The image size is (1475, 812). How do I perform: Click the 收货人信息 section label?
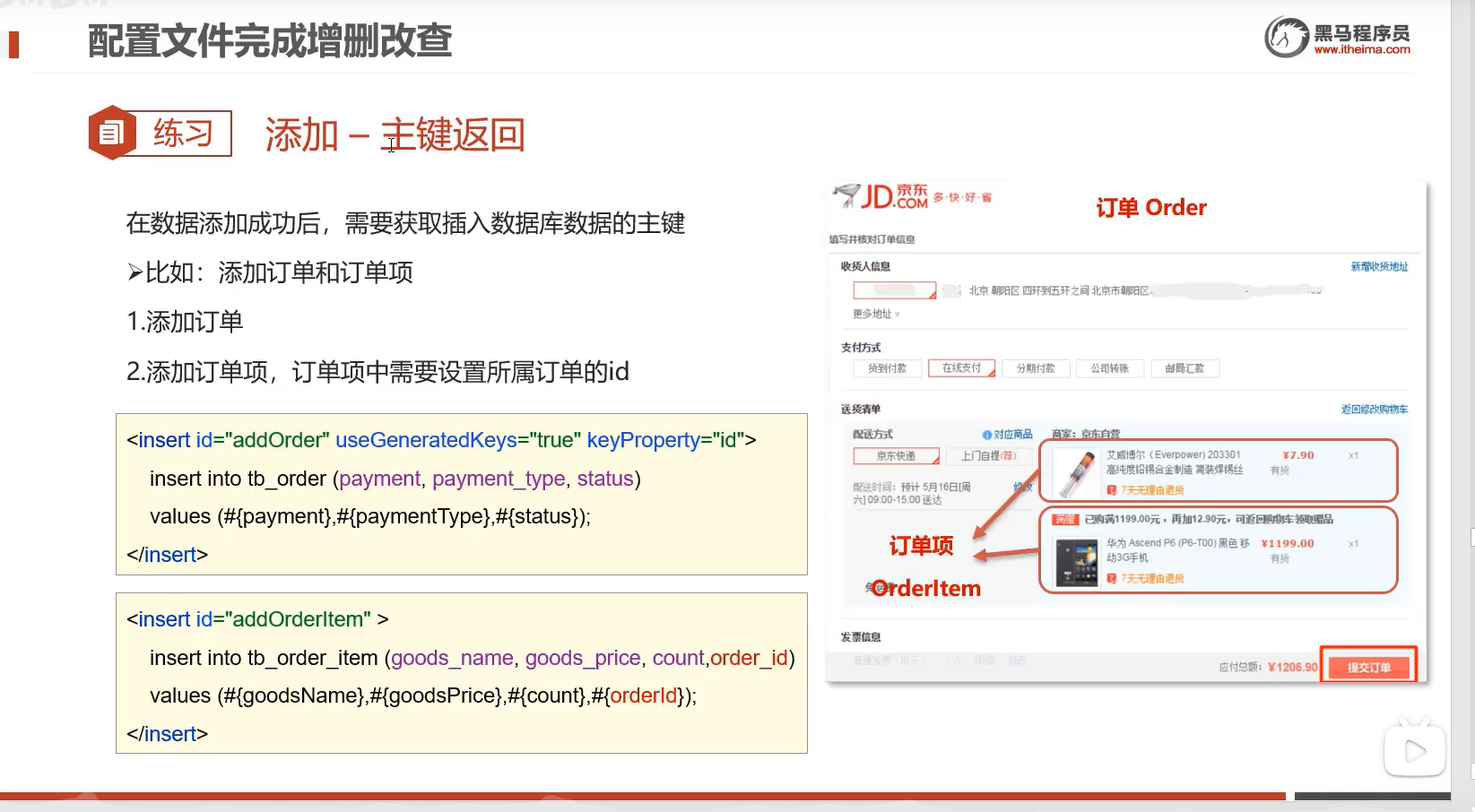(x=865, y=266)
